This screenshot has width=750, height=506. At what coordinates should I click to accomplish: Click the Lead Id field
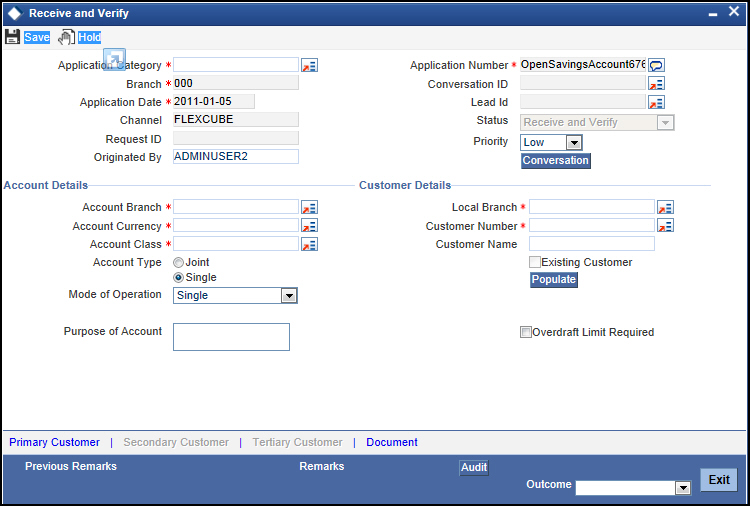(583, 101)
